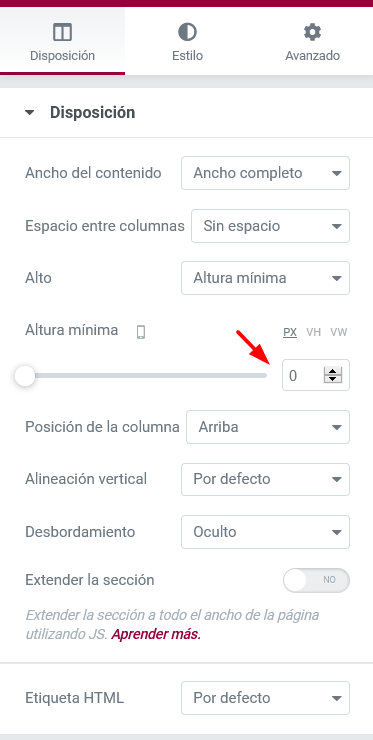Click the stepper arrows in height field

click(333, 375)
